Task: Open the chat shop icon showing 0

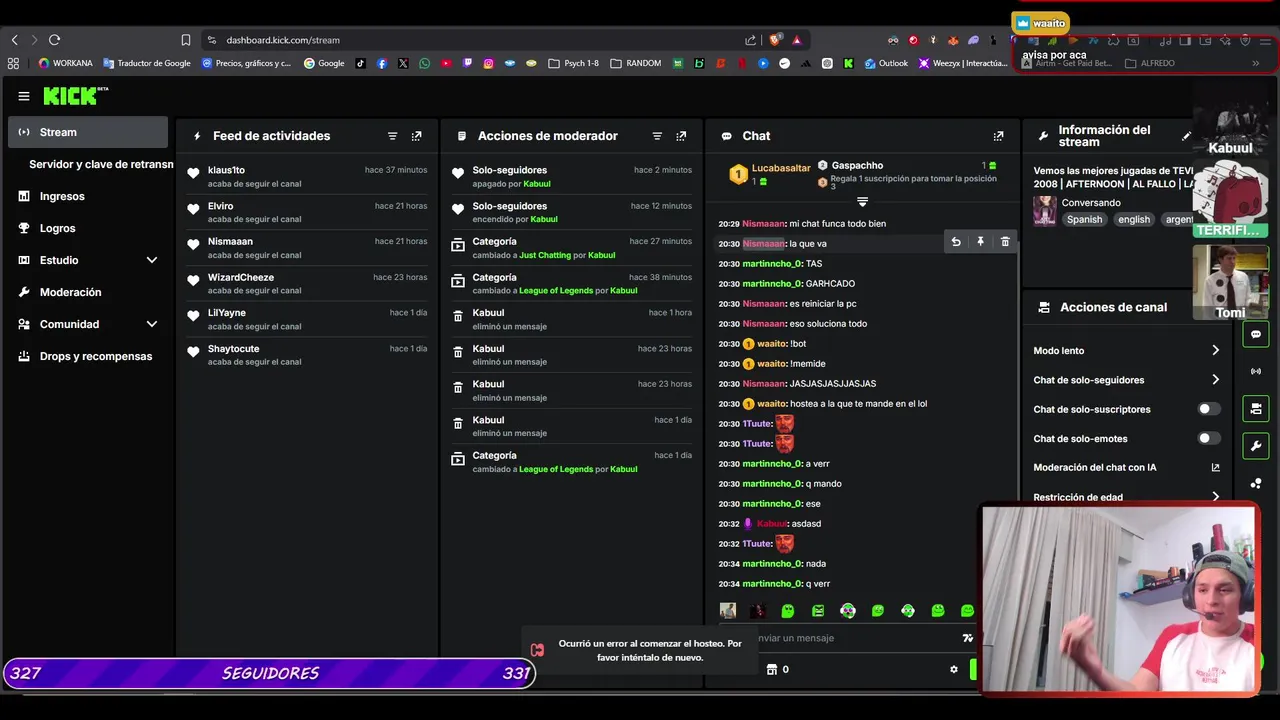Action: point(777,669)
